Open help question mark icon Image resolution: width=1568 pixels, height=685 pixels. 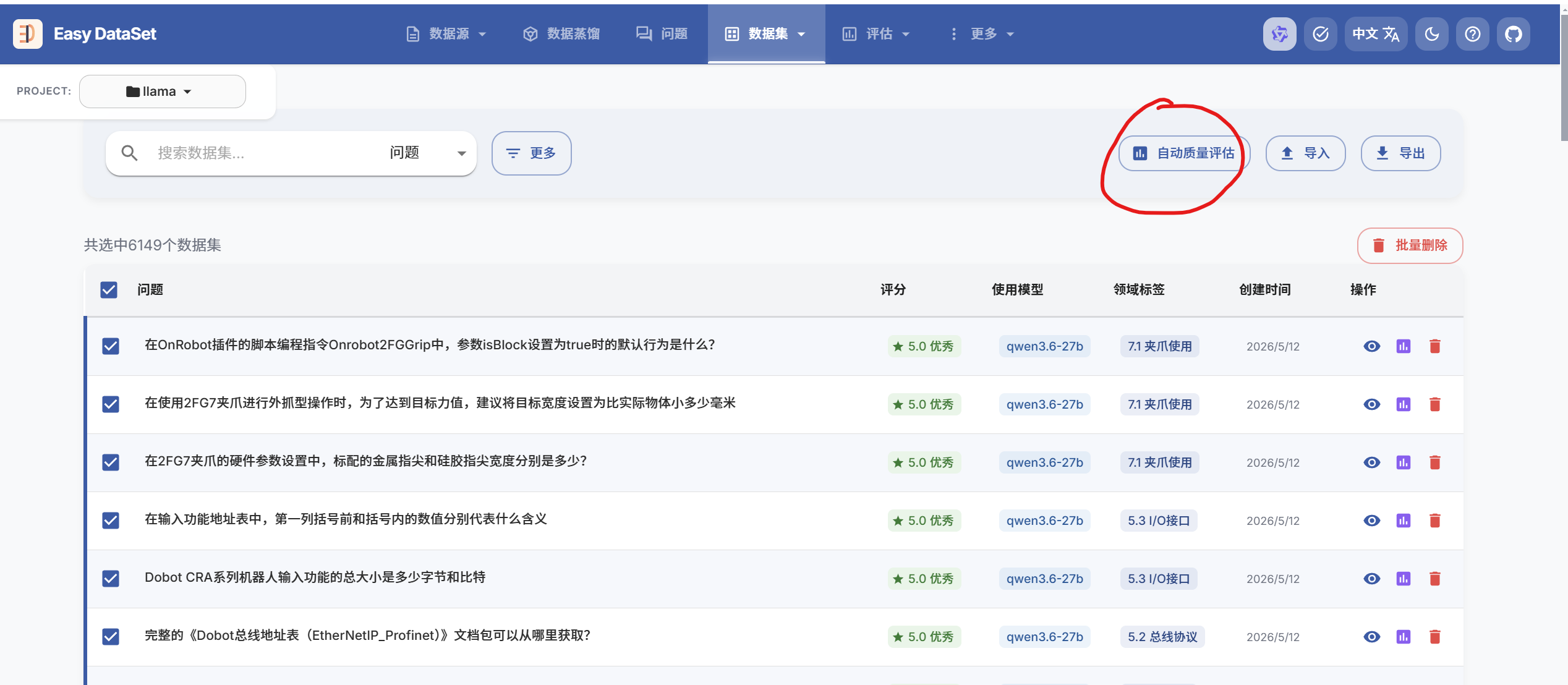pyautogui.click(x=1472, y=33)
